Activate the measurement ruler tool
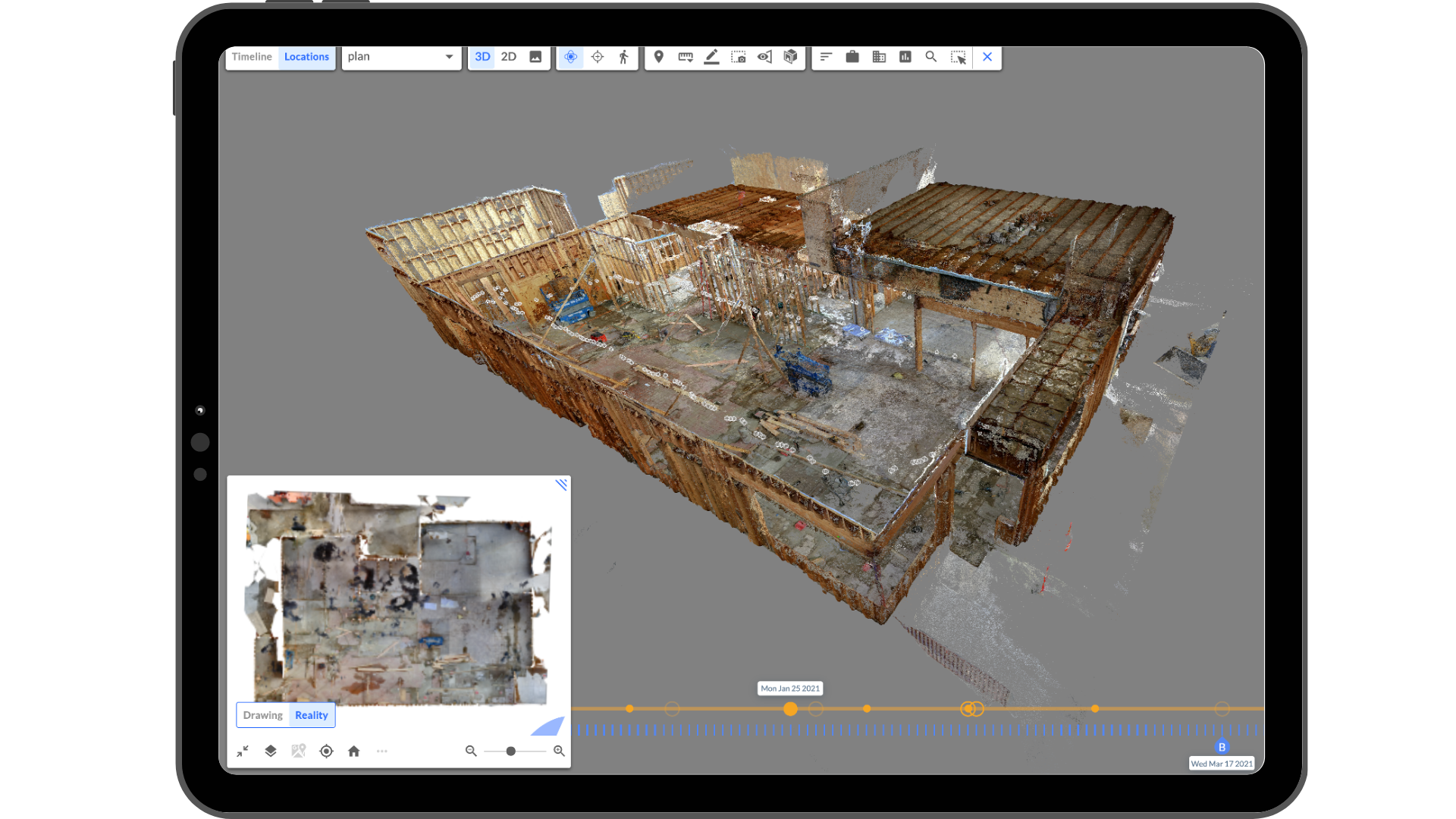This screenshot has height=819, width=1456. pyautogui.click(x=682, y=56)
